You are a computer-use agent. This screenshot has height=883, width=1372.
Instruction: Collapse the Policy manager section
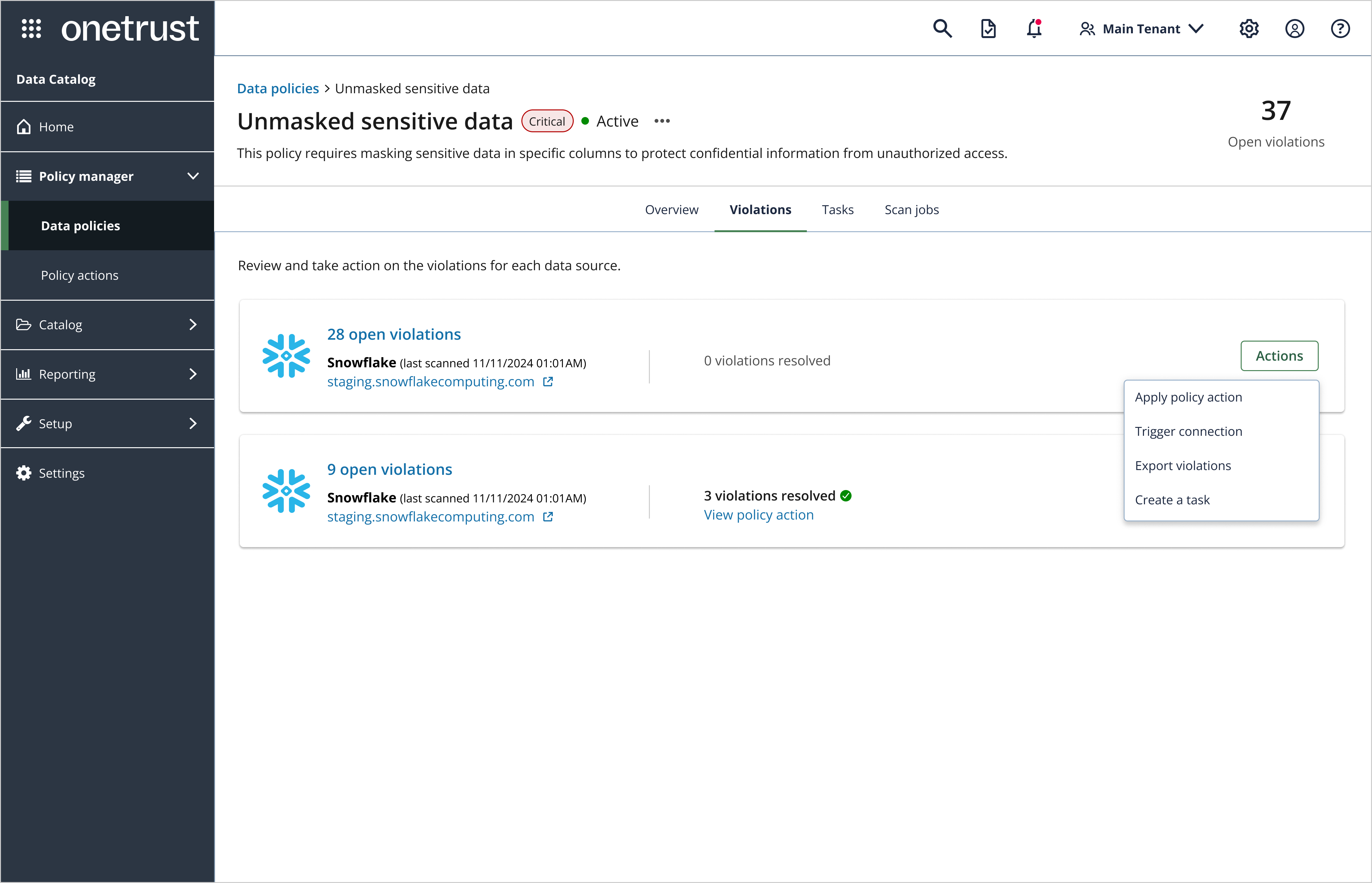(x=193, y=176)
